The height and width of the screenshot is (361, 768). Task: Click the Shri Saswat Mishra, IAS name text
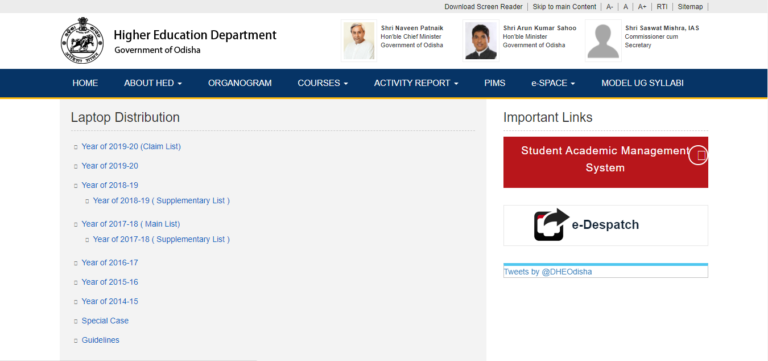(x=662, y=28)
